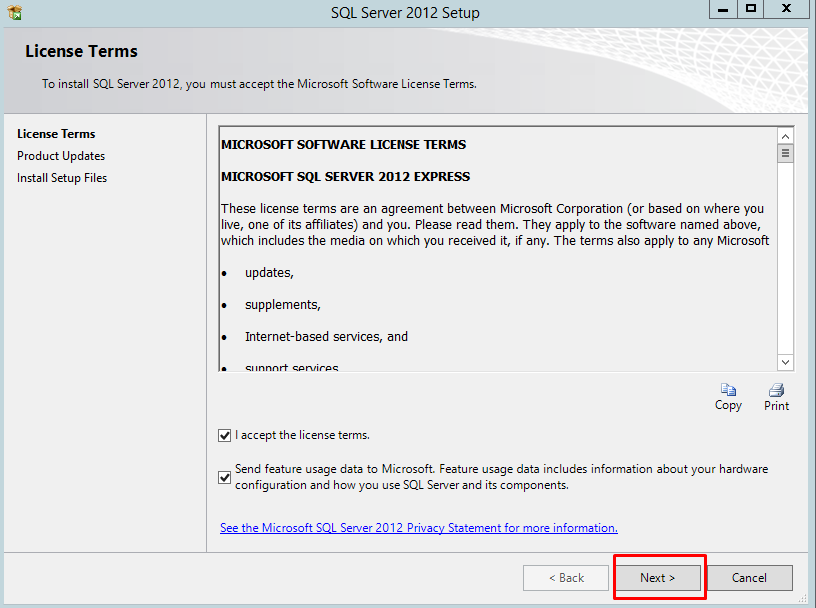Click the Back button
The width and height of the screenshot is (816, 608).
click(566, 578)
